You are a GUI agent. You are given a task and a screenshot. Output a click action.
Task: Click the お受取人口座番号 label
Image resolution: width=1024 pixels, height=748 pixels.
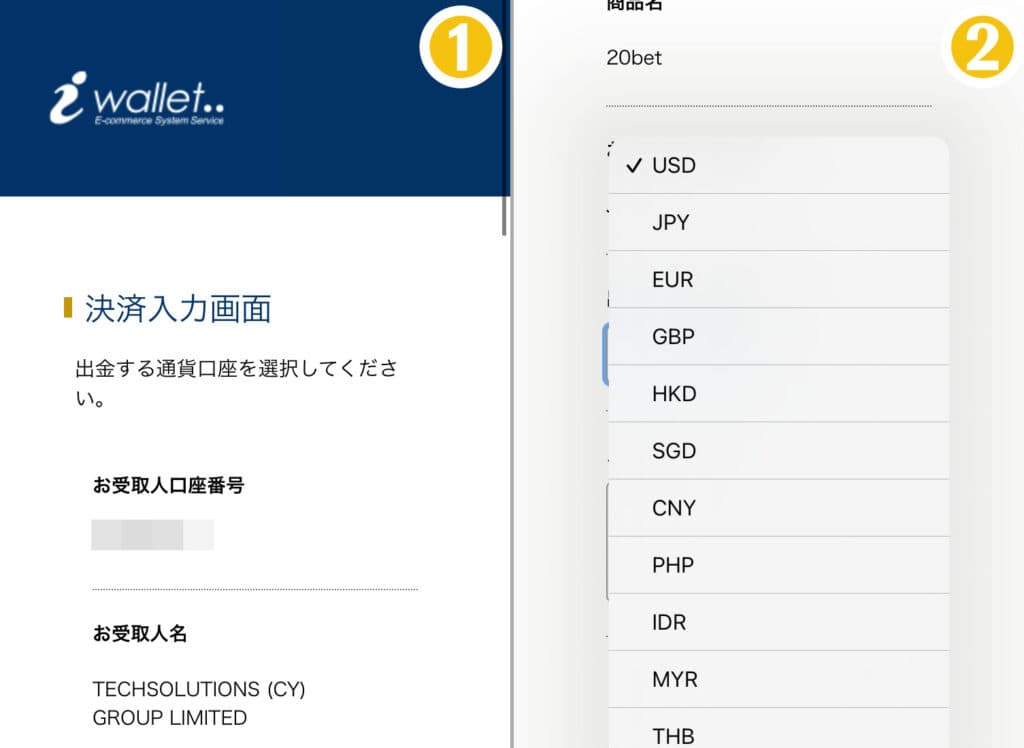pos(168,485)
